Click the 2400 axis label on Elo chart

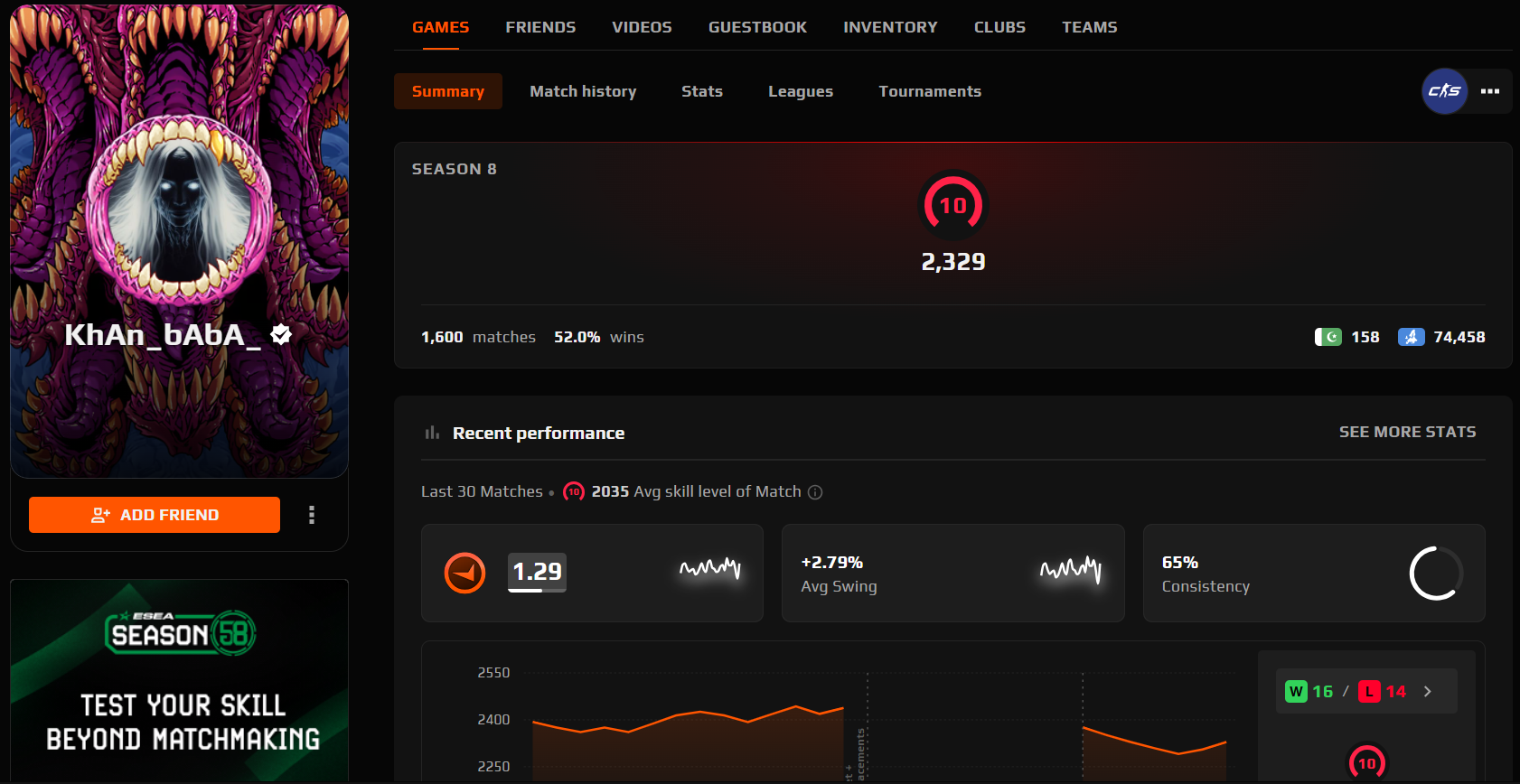(493, 720)
